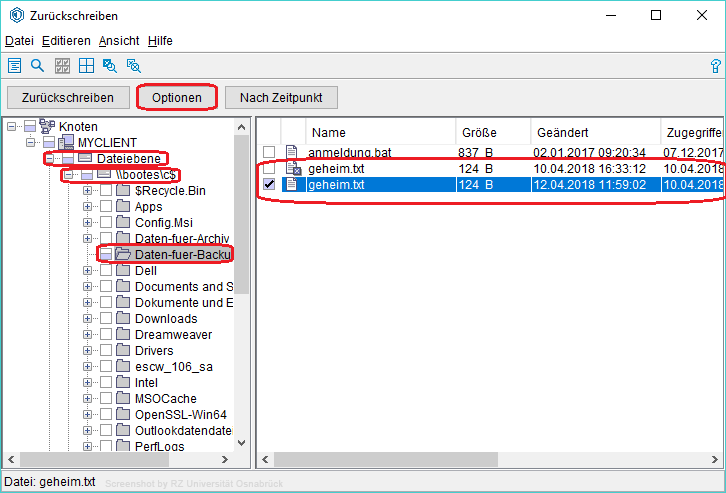Click the Knoten network root icon
Viewport: 726px width, 493px height.
tap(46, 127)
